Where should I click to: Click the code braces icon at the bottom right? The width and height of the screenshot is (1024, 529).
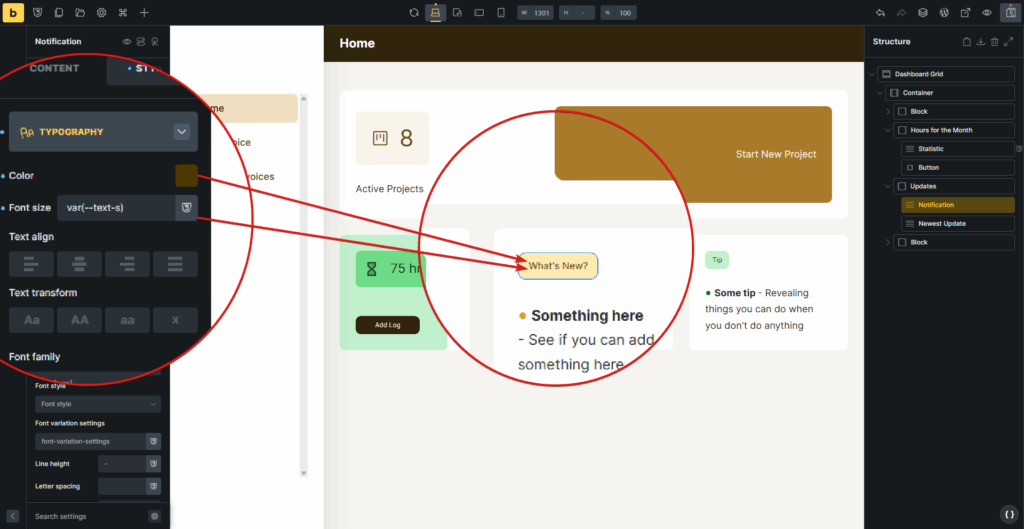pyautogui.click(x=1009, y=513)
